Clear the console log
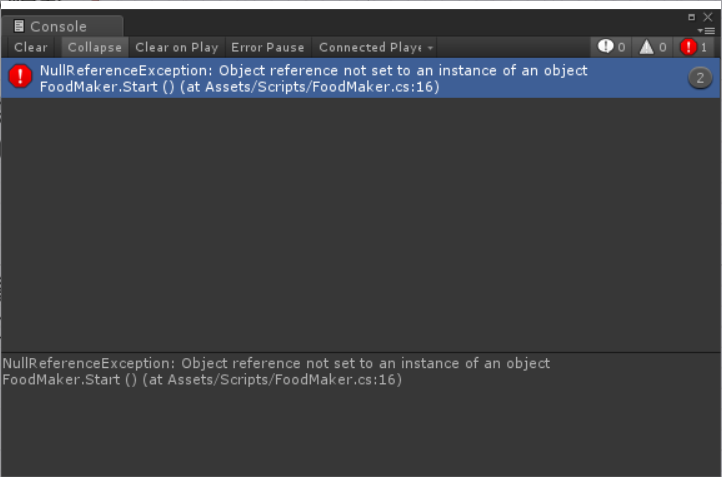This screenshot has height=477, width=722. [x=31, y=47]
